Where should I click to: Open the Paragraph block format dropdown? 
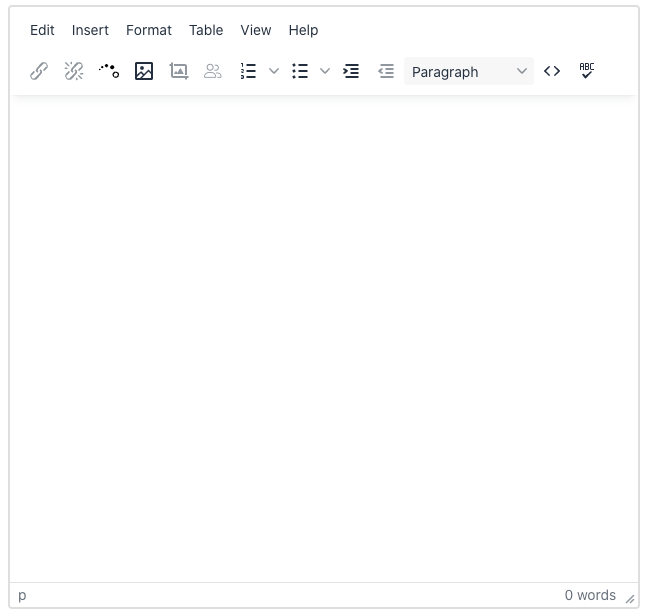[469, 71]
